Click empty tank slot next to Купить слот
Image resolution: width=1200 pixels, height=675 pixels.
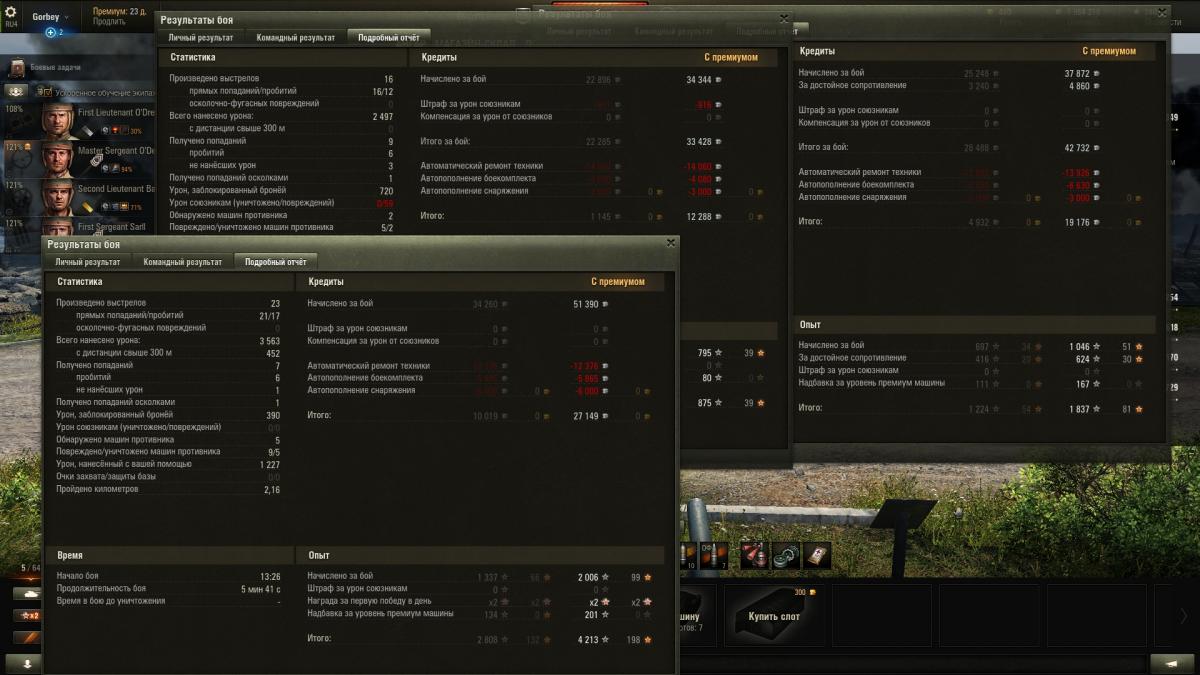(x=881, y=616)
